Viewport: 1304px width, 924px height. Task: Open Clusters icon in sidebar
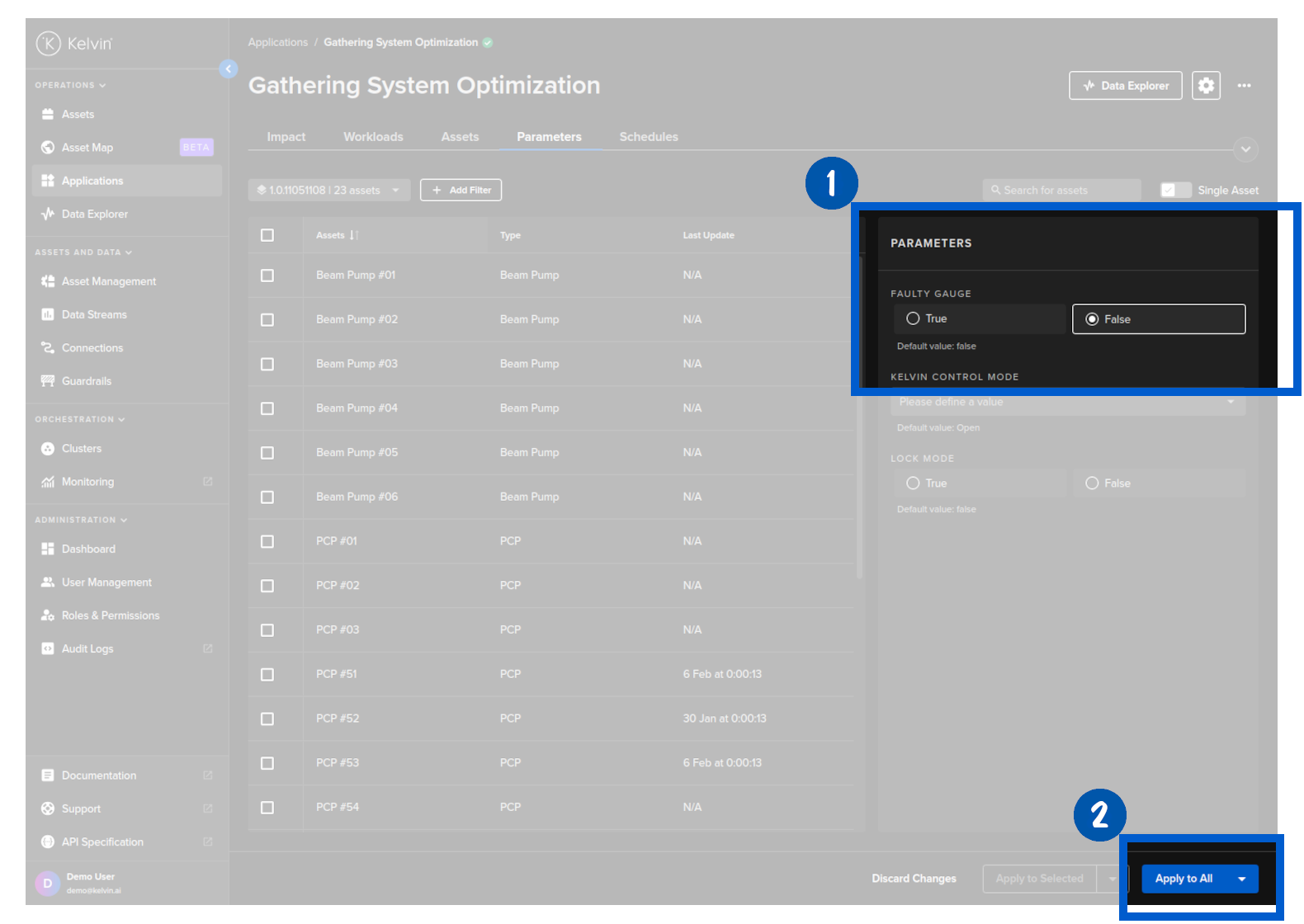click(48, 449)
